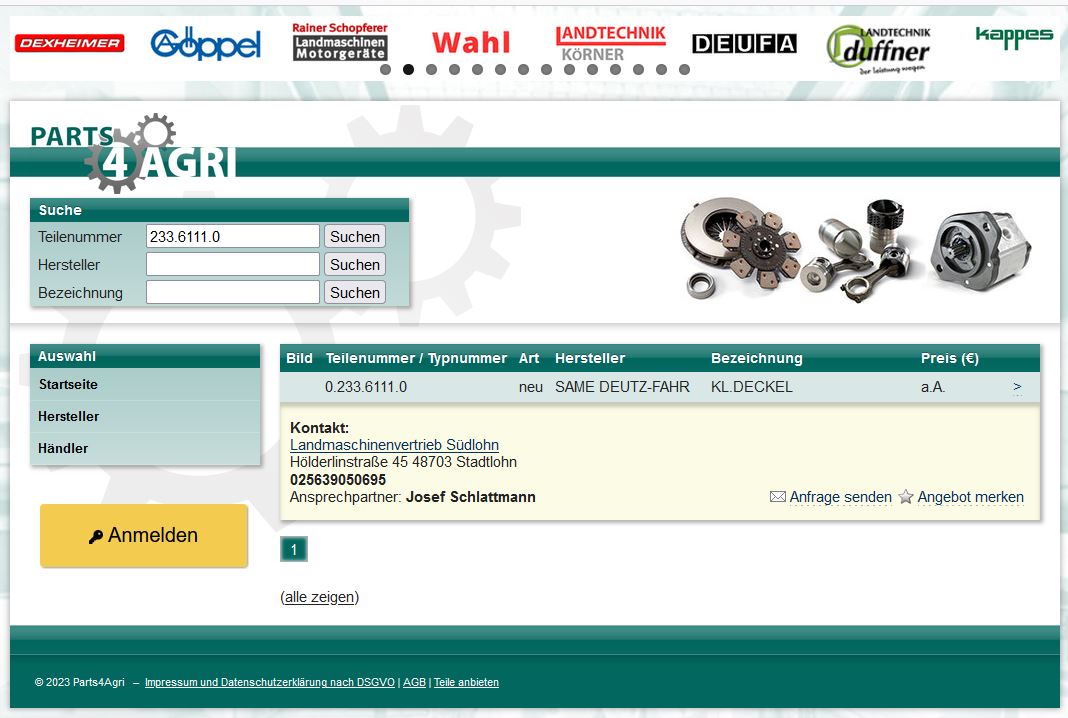Viewport: 1068px width, 718px height.
Task: Expand result row with the arrow link
Action: pos(1017,387)
